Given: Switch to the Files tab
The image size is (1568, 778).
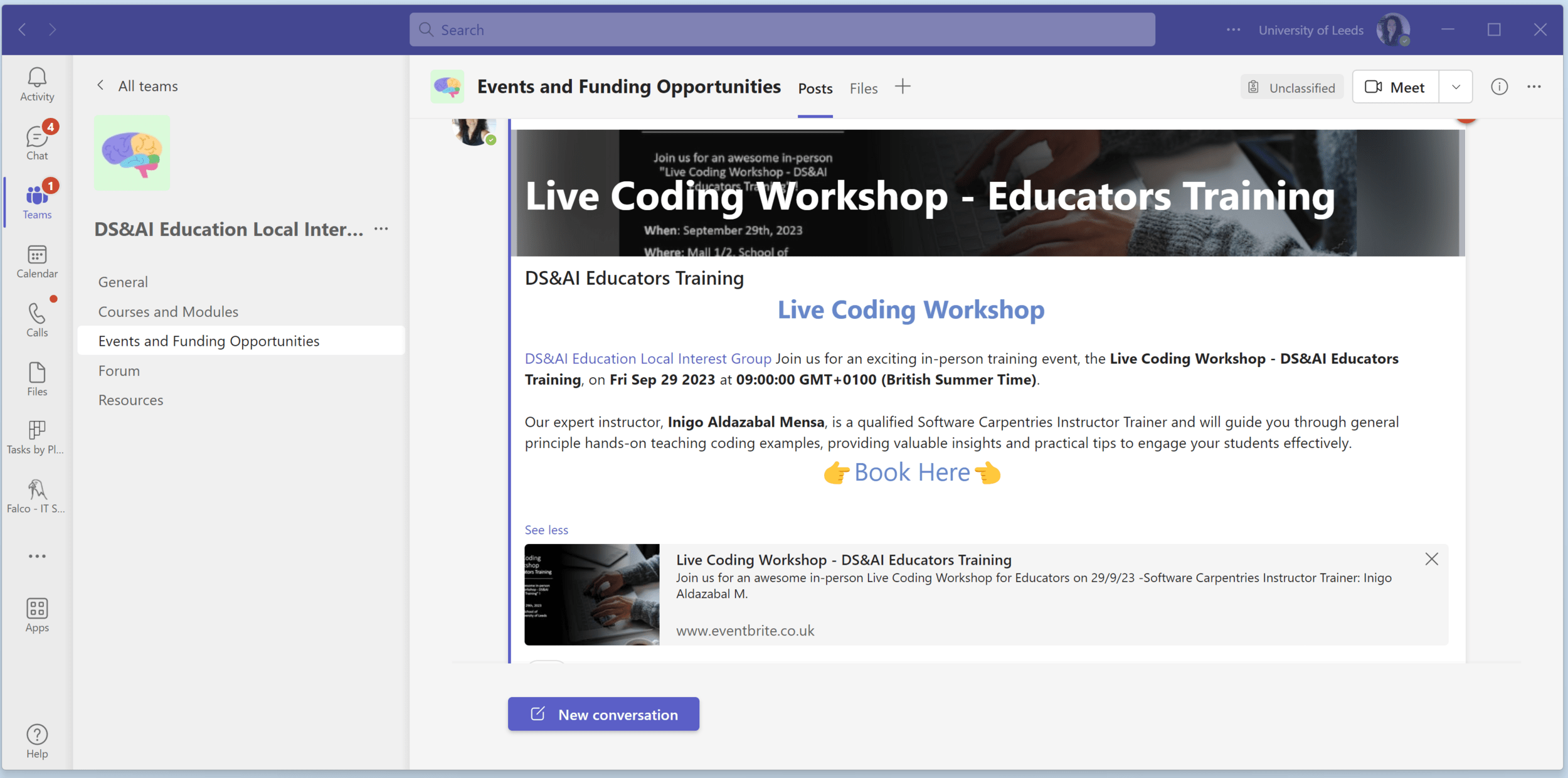Looking at the screenshot, I should tap(863, 88).
